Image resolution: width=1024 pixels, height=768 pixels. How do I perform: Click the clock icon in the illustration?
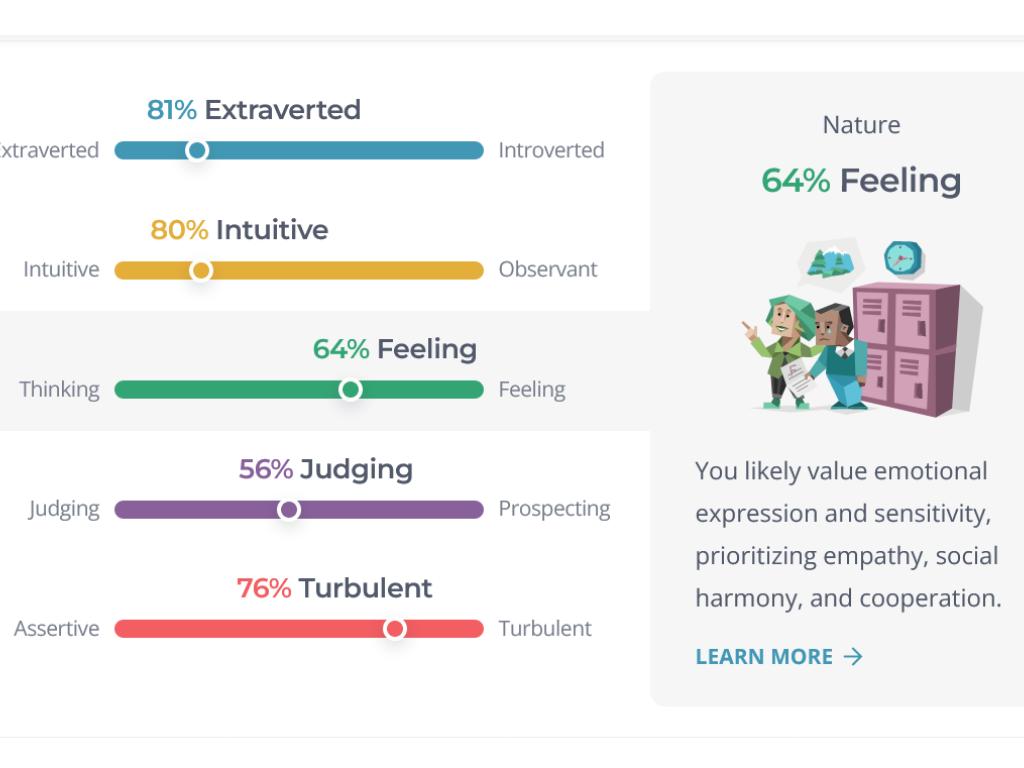(x=903, y=258)
